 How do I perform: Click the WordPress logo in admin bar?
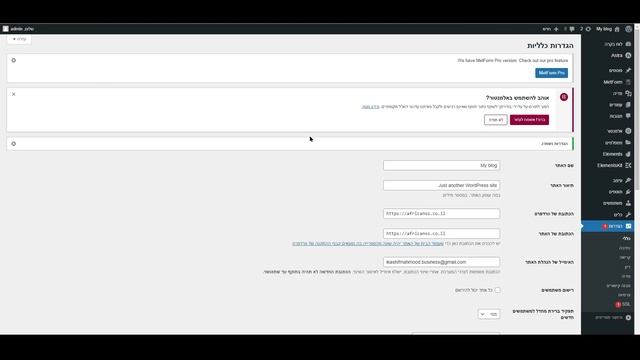pos(629,29)
